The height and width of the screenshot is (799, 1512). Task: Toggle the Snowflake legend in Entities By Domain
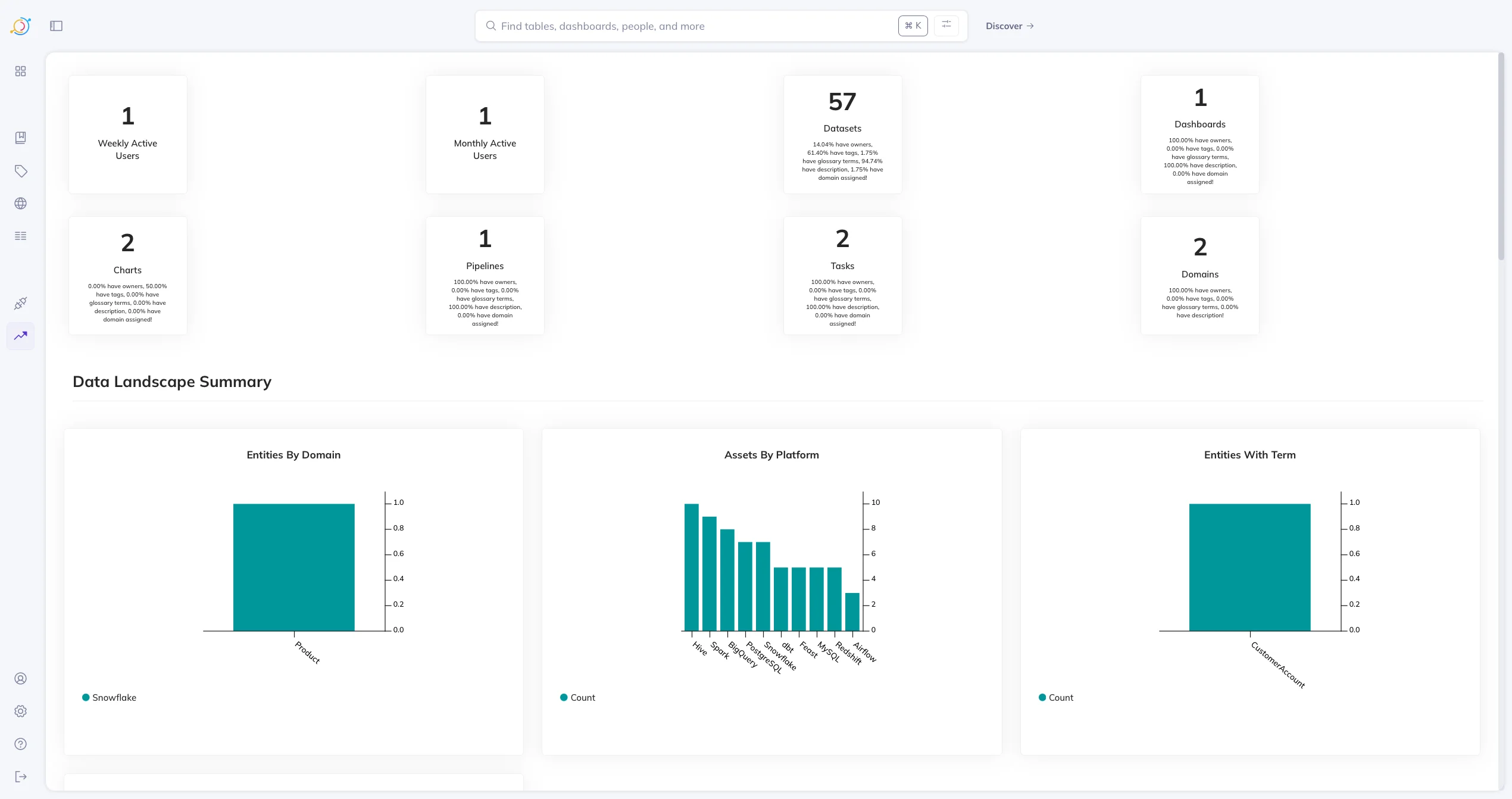tap(109, 697)
